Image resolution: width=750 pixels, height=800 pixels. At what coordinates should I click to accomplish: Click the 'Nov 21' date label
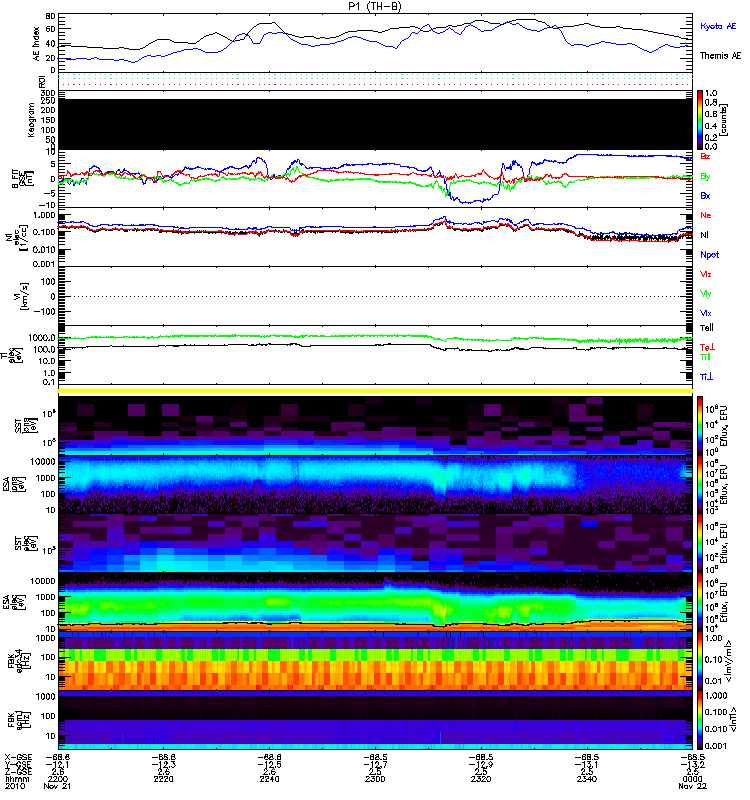[x=57, y=786]
